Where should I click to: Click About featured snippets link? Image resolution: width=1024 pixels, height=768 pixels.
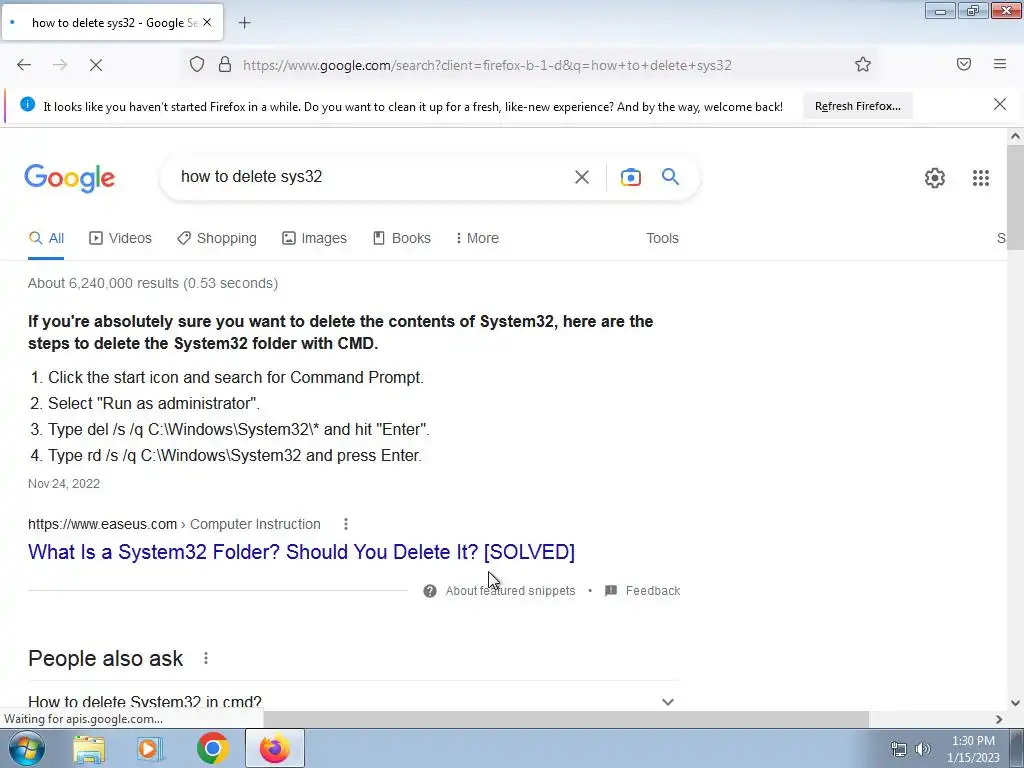tap(510, 591)
